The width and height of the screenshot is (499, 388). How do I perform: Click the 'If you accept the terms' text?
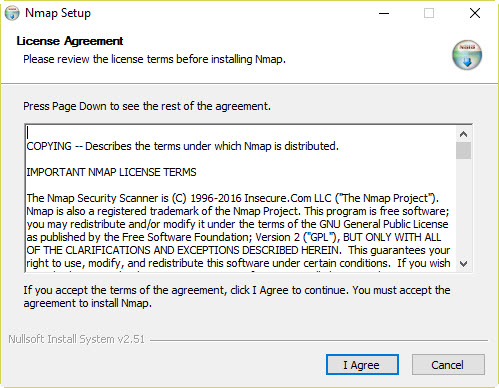pos(237,297)
